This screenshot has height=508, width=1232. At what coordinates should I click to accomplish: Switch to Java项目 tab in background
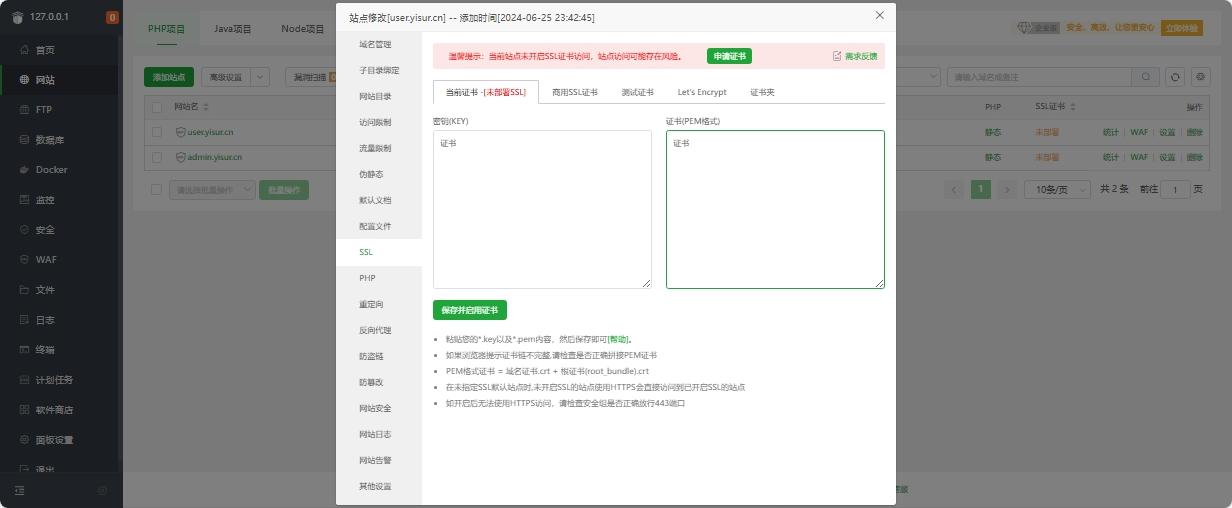pyautogui.click(x=233, y=29)
